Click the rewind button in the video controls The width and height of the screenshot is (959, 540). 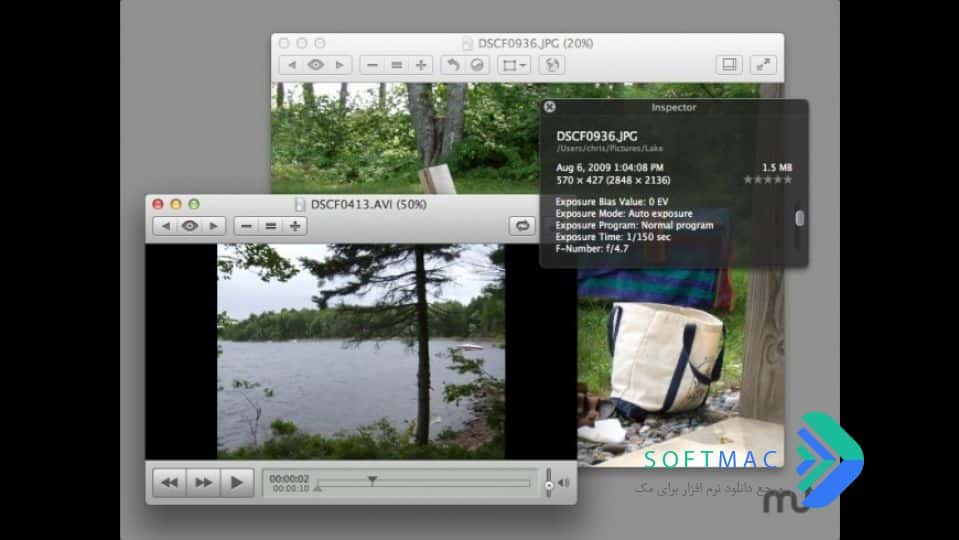169,483
